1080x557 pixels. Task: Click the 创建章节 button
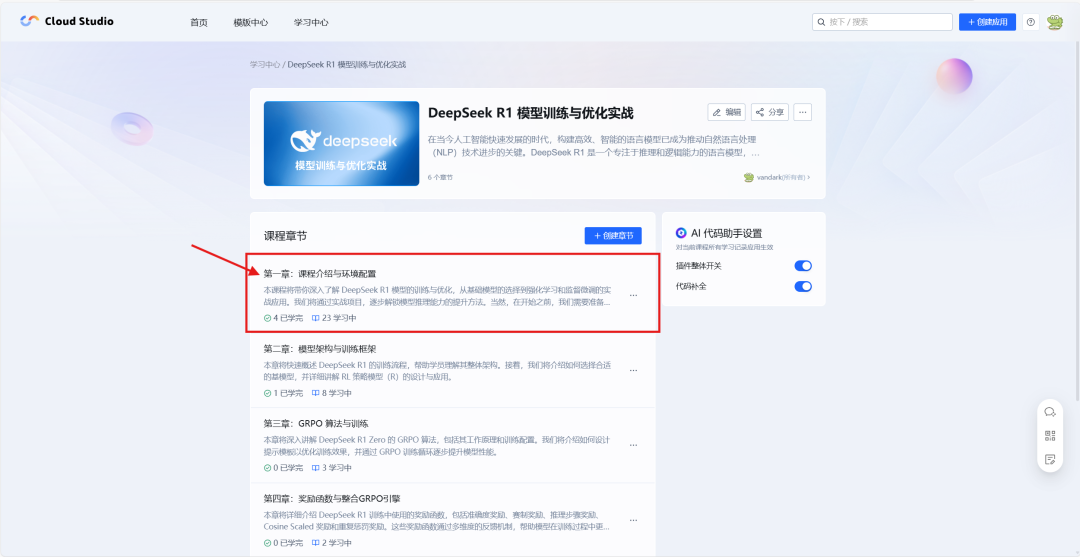point(613,235)
